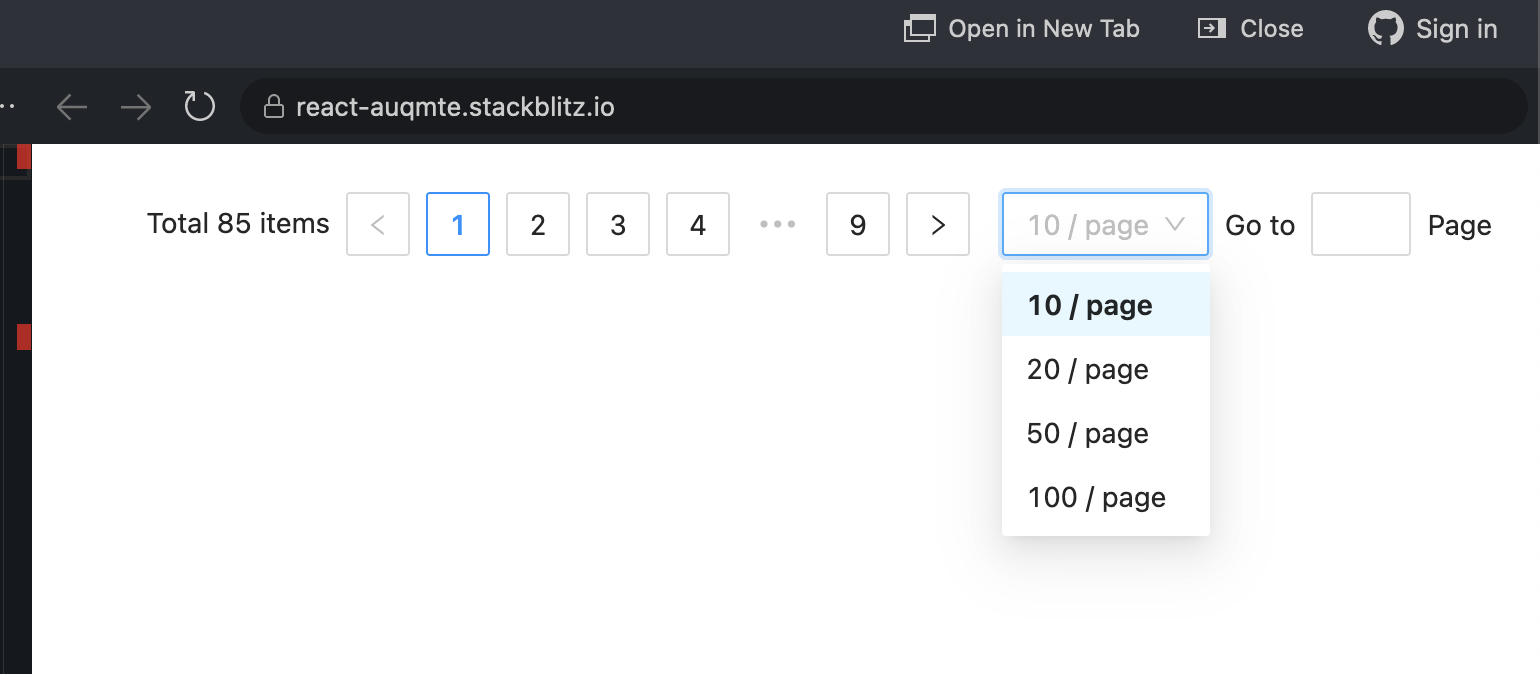This screenshot has height=674, width=1540.
Task: Open the page size dropdown
Action: tap(1105, 224)
